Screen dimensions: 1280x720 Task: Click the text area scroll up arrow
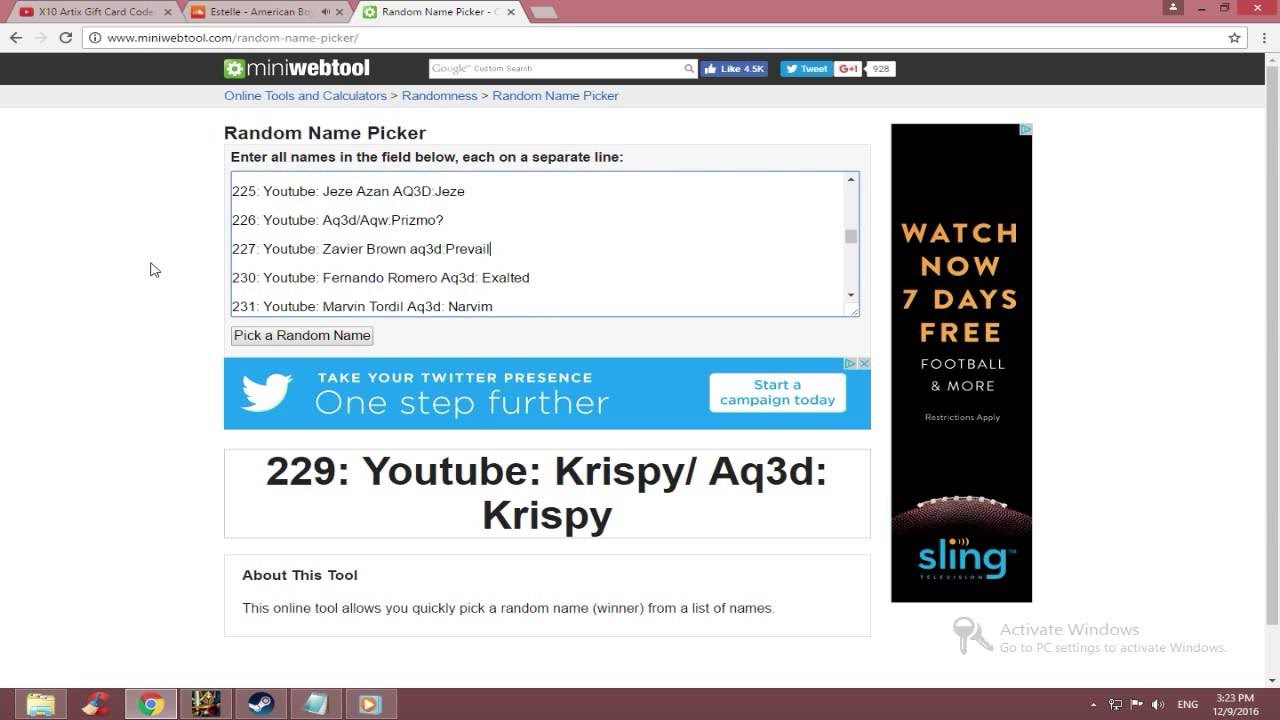851,180
